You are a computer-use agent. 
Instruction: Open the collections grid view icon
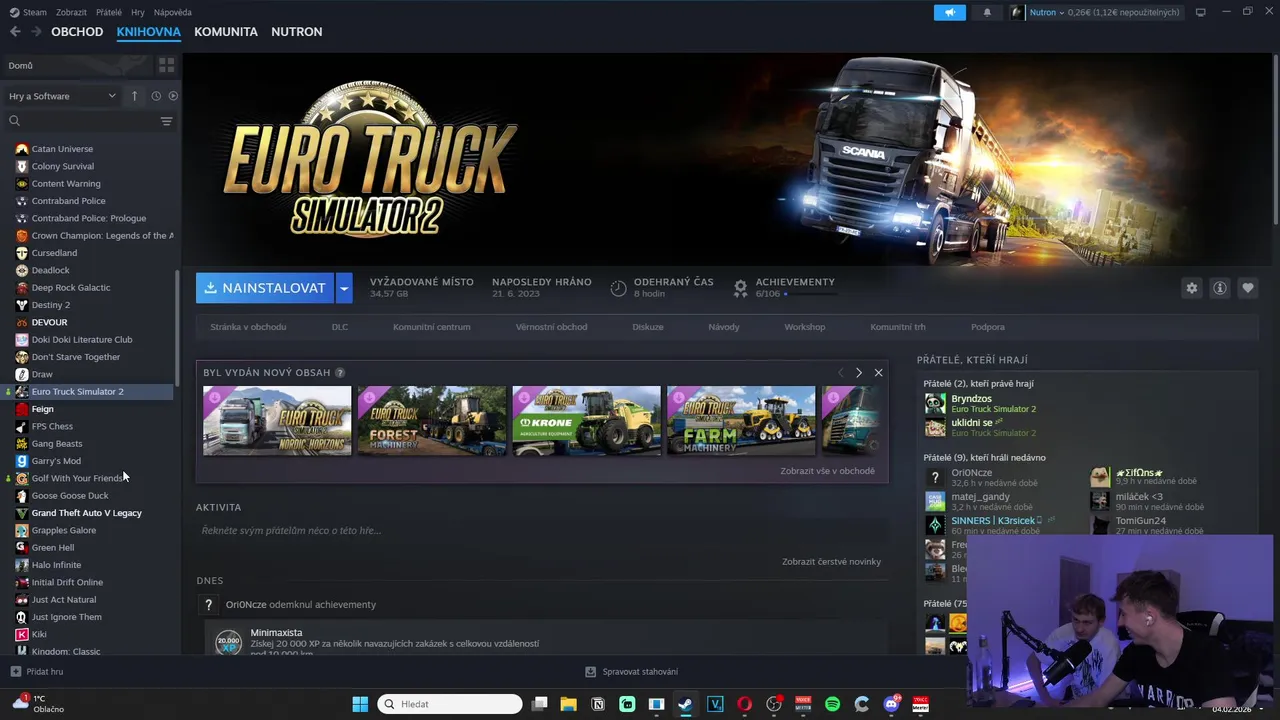click(x=166, y=65)
